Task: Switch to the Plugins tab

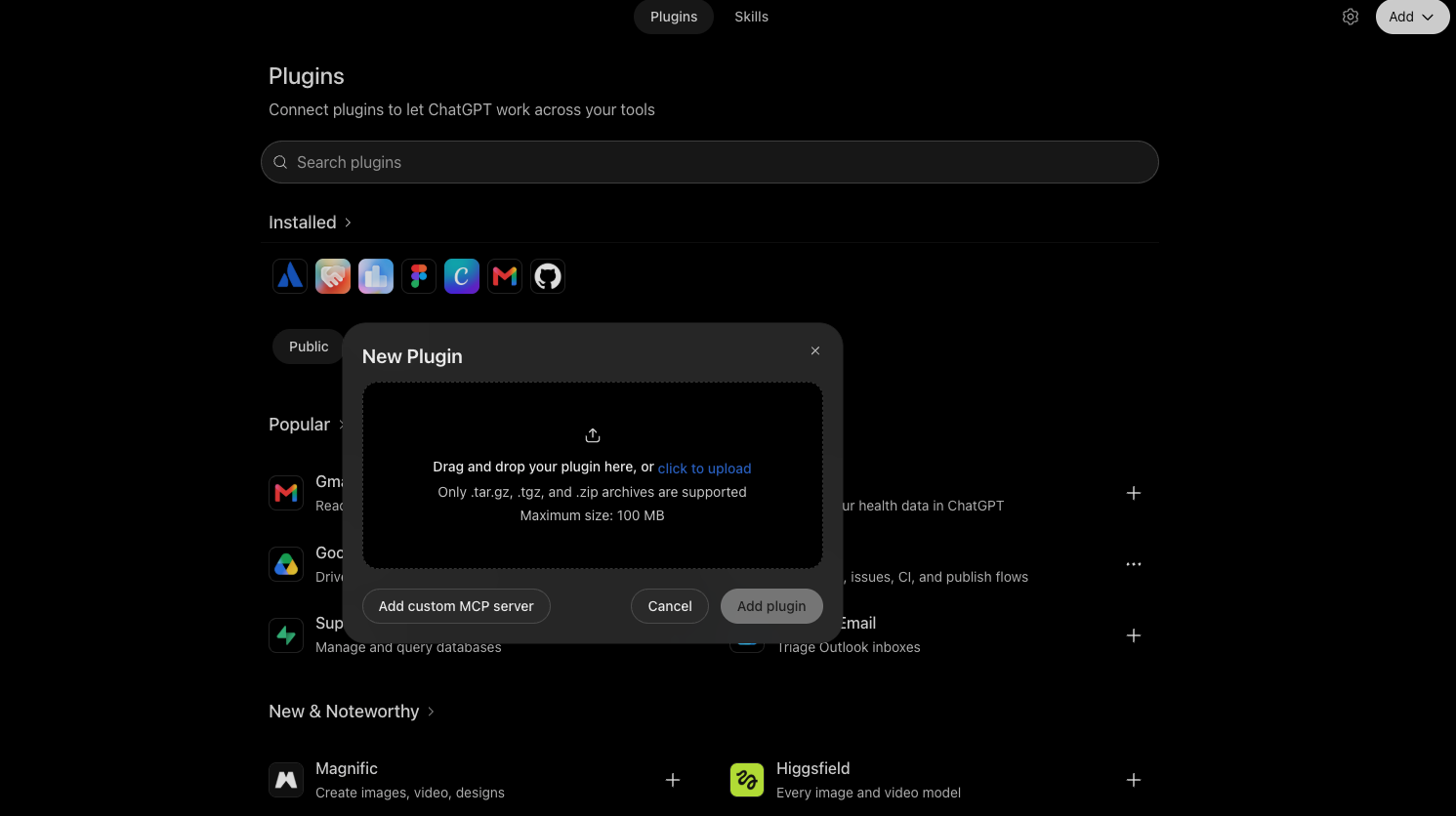Action: click(674, 17)
